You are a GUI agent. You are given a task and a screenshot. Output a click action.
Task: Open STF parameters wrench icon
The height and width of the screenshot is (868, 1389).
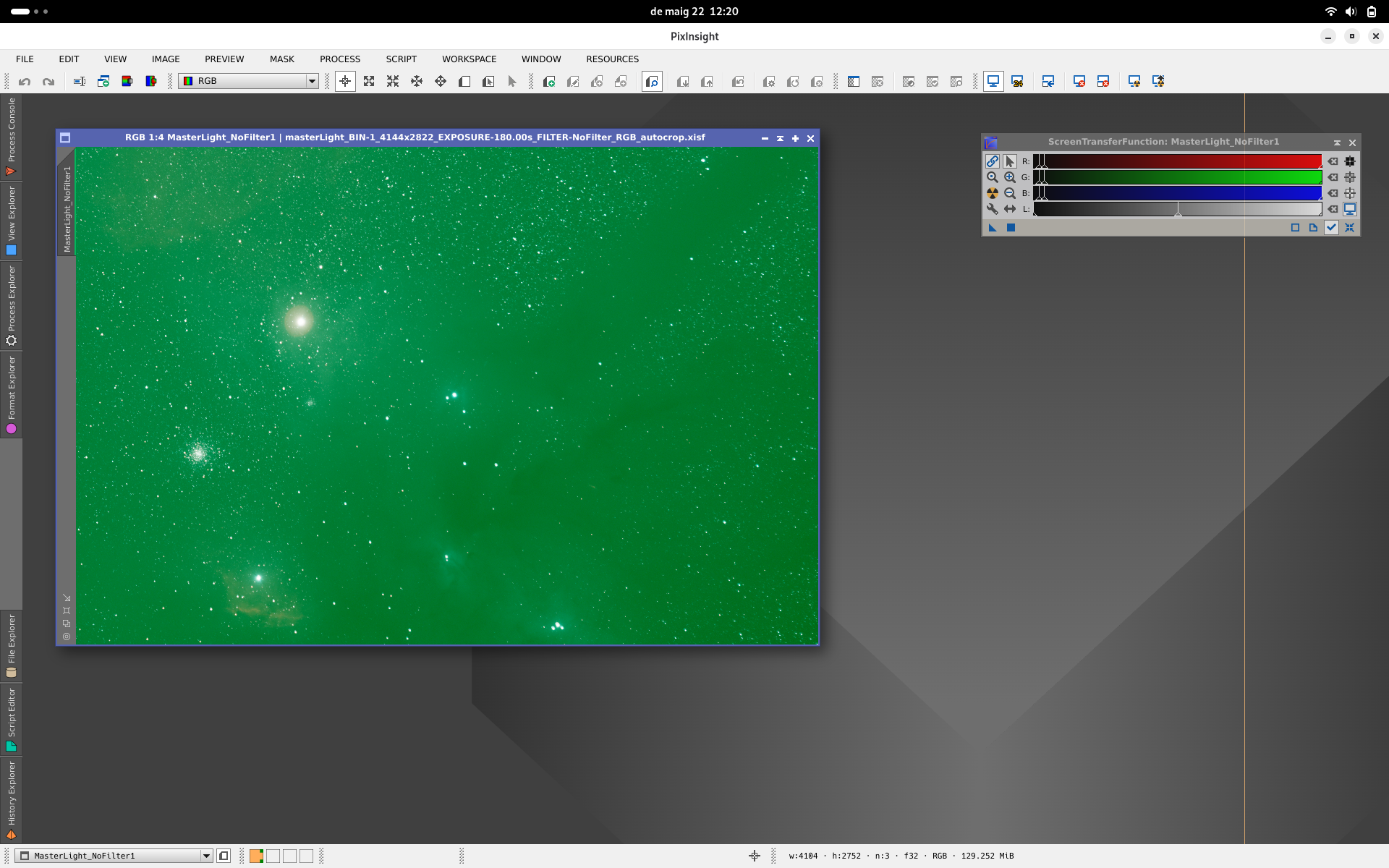click(993, 209)
